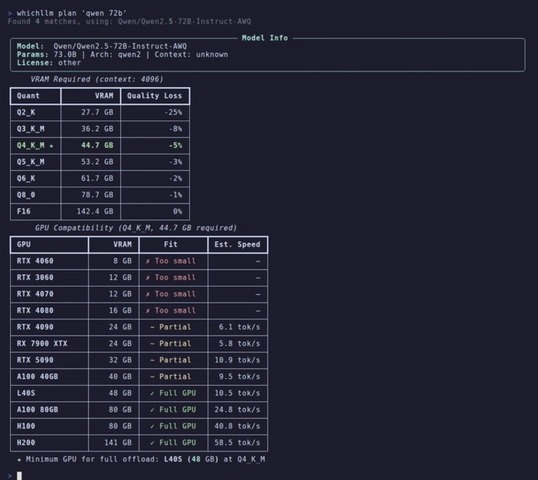Select the H100 row name
538x480 pixels.
[26, 425]
